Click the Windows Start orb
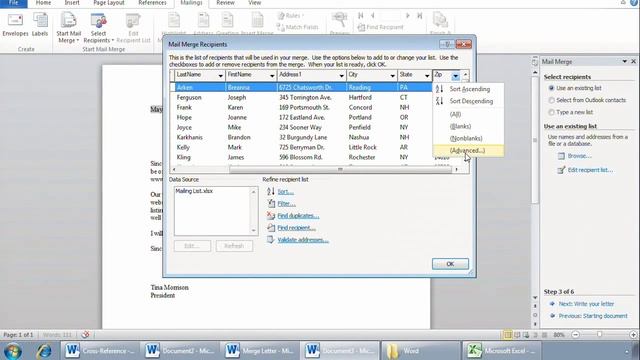Screen dimensions: 640x360 13,351
